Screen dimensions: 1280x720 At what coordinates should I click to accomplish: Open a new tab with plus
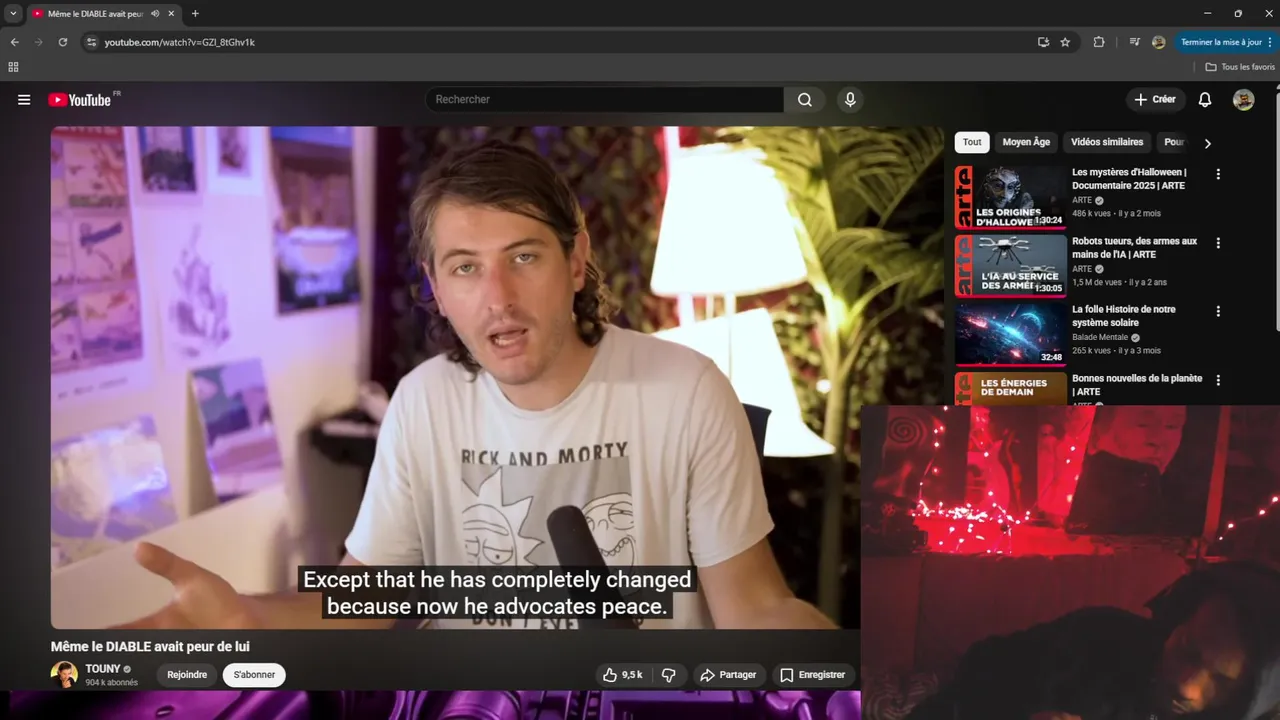pos(195,14)
